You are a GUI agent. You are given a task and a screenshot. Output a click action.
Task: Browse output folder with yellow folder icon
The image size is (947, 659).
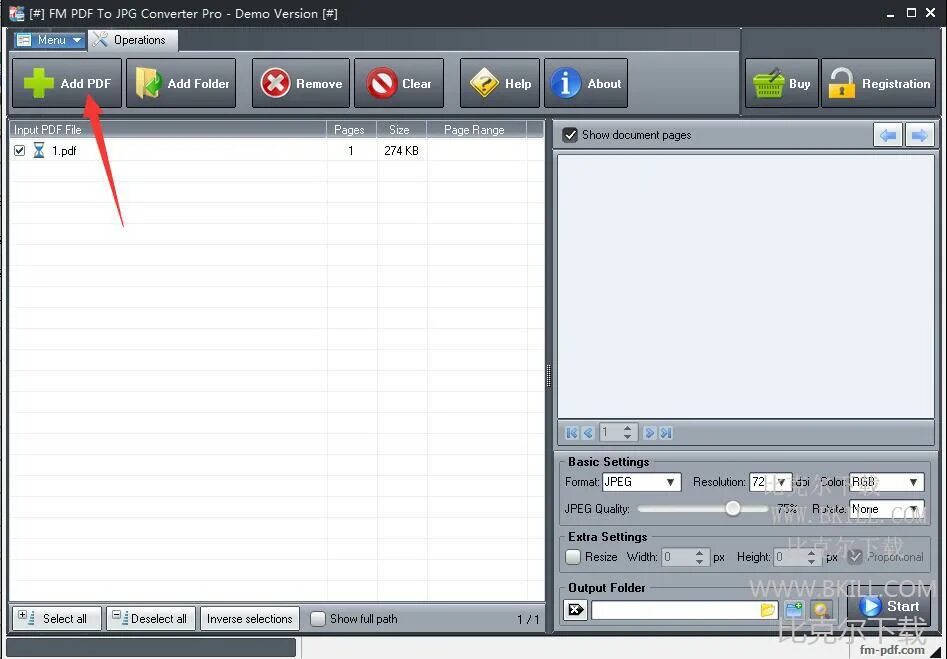click(x=768, y=610)
